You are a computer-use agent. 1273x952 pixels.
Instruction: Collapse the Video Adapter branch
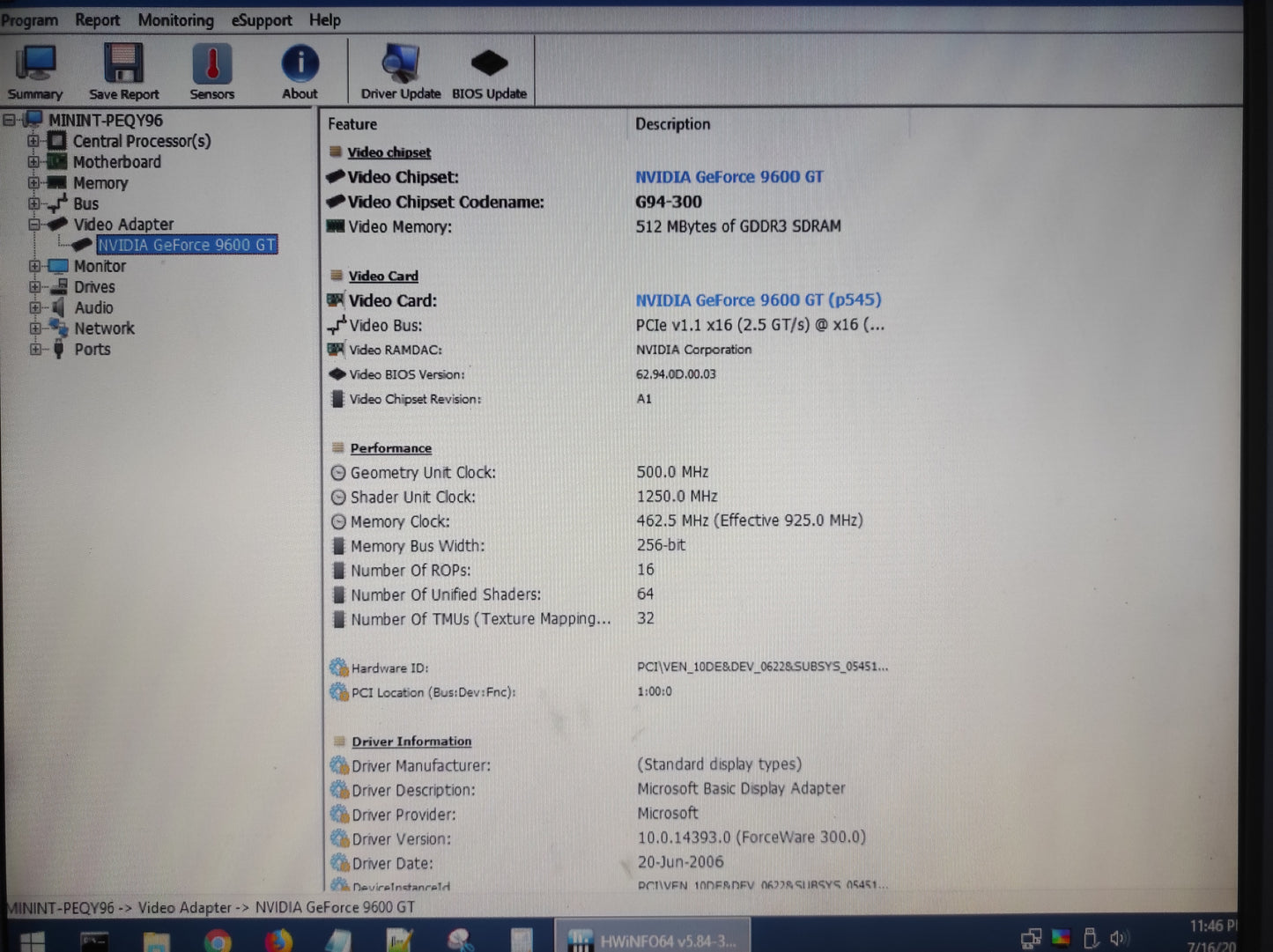[x=33, y=224]
